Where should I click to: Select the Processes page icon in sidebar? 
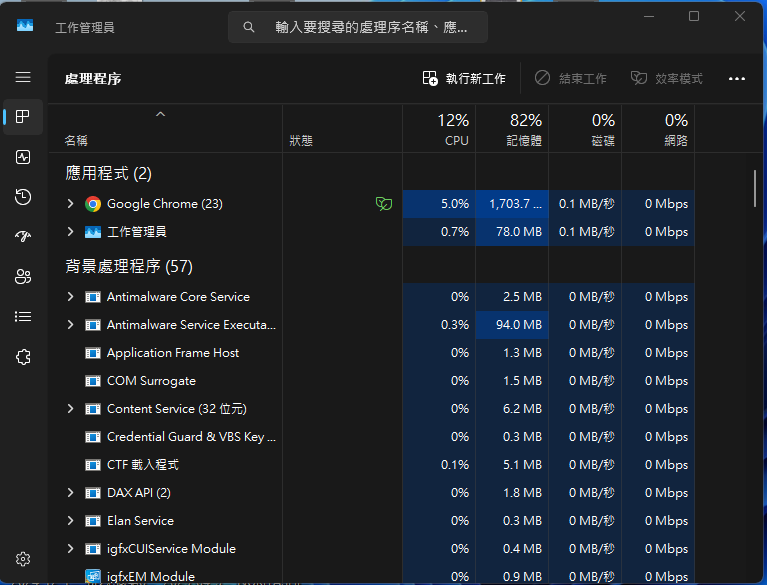coord(23,117)
